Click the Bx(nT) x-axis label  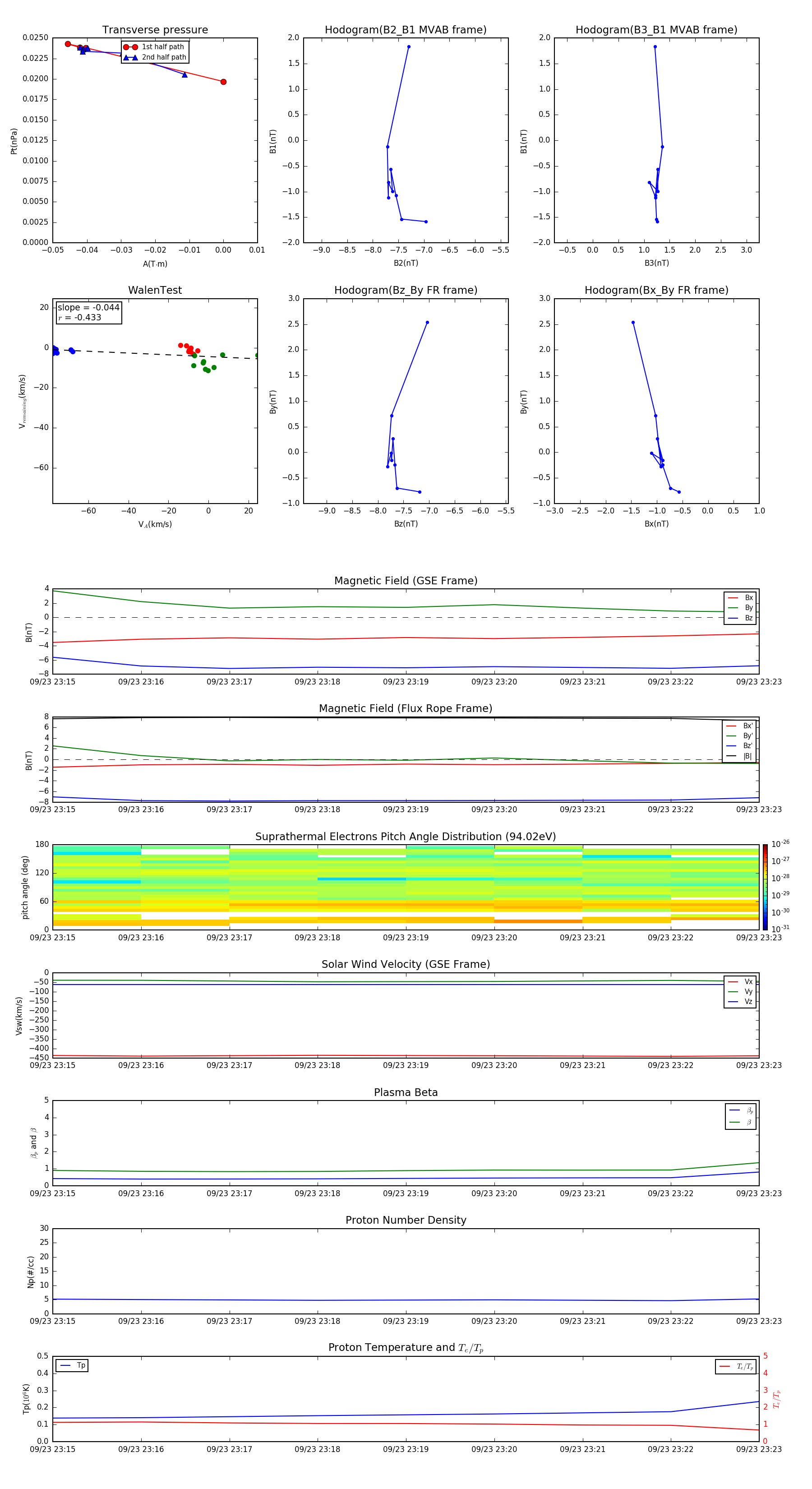coord(656,524)
